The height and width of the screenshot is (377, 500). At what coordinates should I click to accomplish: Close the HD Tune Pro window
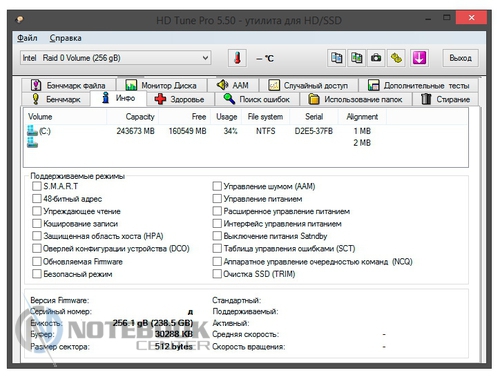point(471,18)
